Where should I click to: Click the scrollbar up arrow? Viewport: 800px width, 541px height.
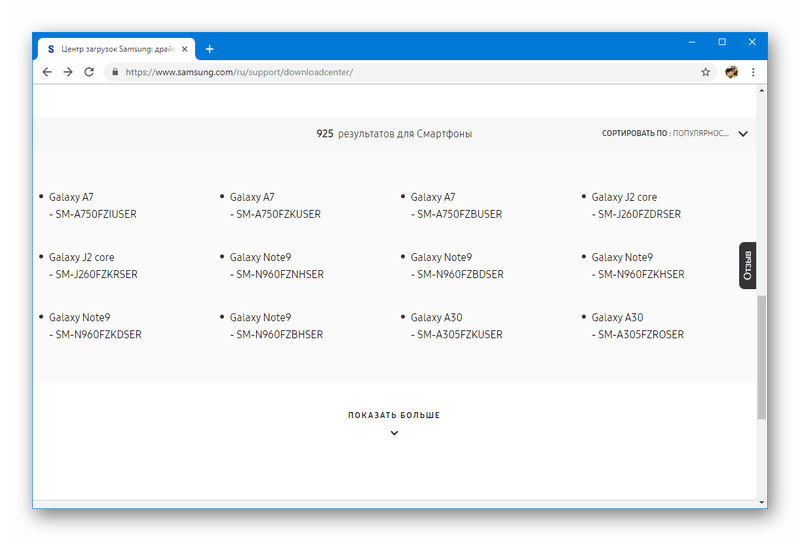(x=761, y=91)
